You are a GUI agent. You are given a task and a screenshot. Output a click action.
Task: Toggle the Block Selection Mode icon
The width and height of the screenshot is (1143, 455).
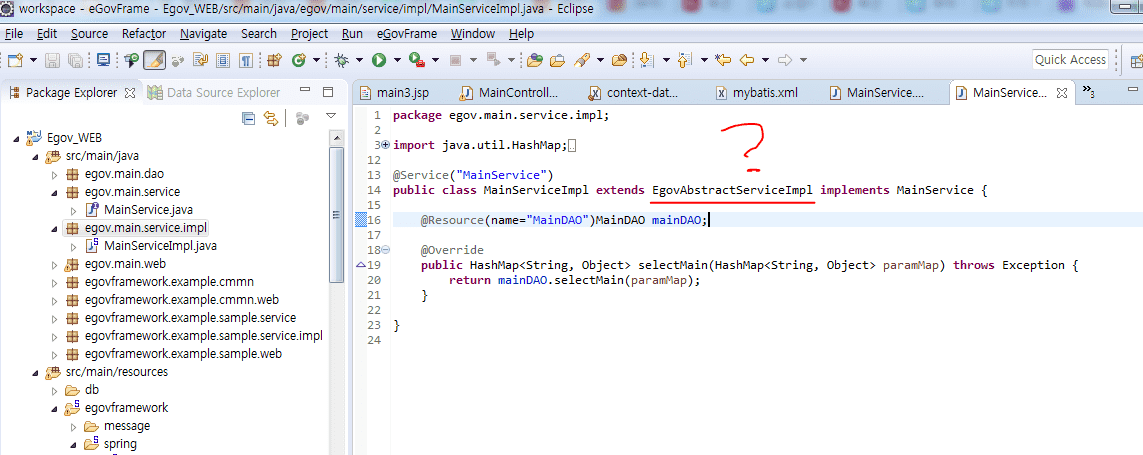pos(223,61)
